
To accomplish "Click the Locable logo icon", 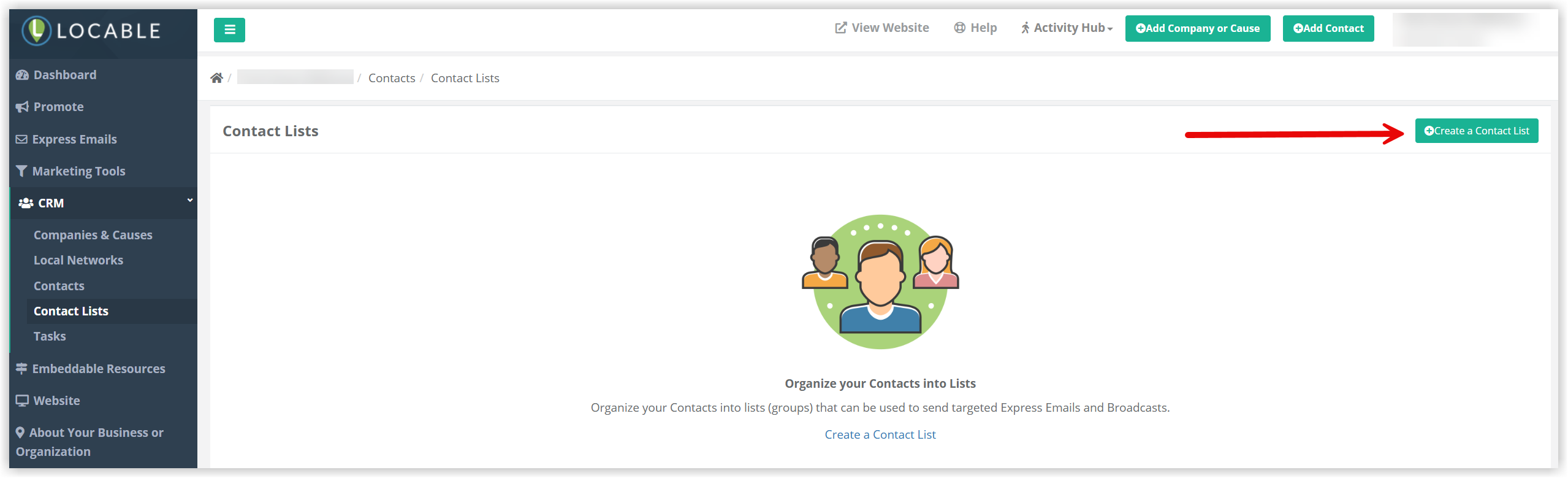I will coord(37,31).
